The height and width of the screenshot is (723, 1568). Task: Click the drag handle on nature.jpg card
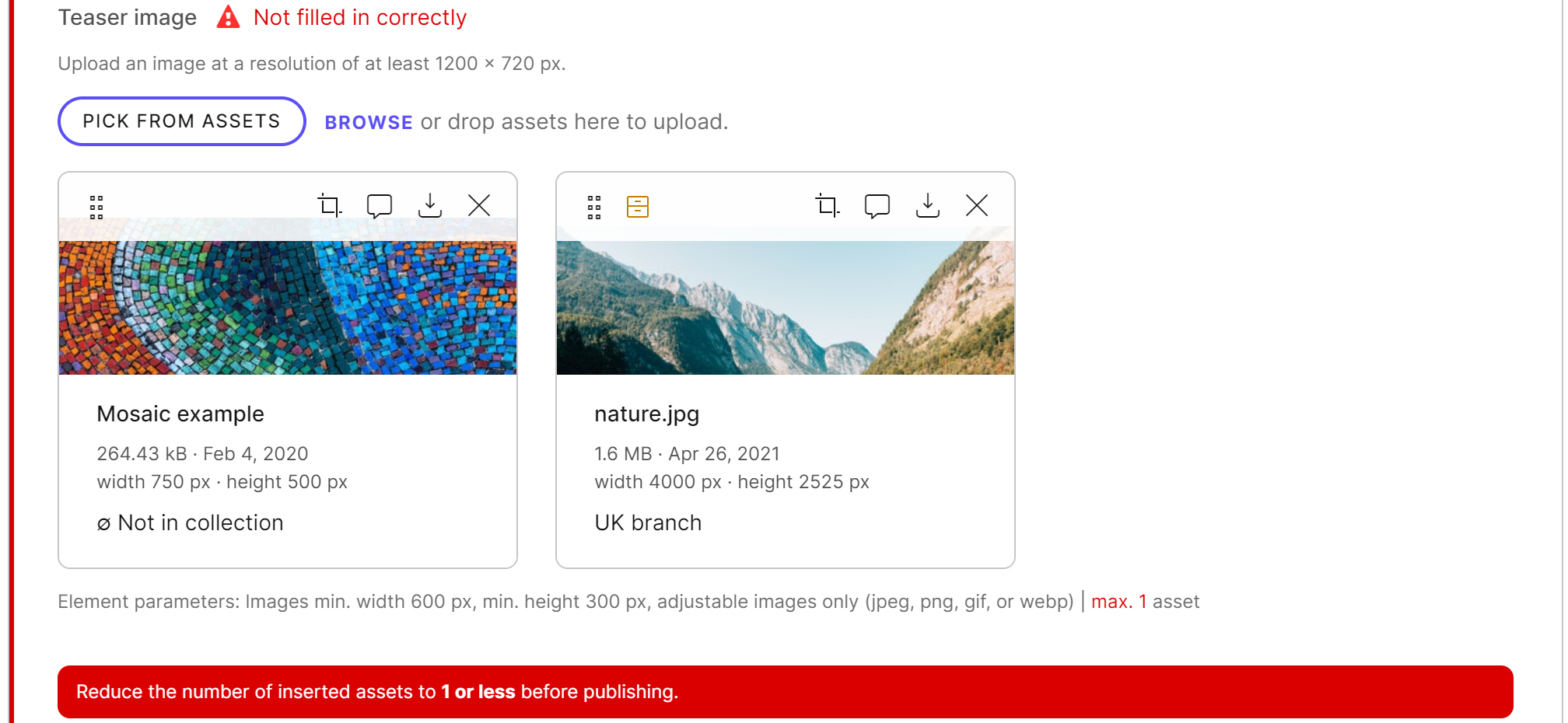[594, 207]
